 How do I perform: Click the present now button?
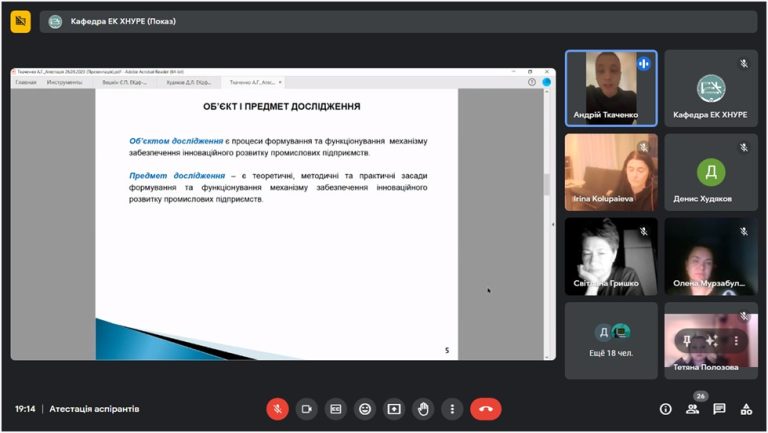pos(394,409)
